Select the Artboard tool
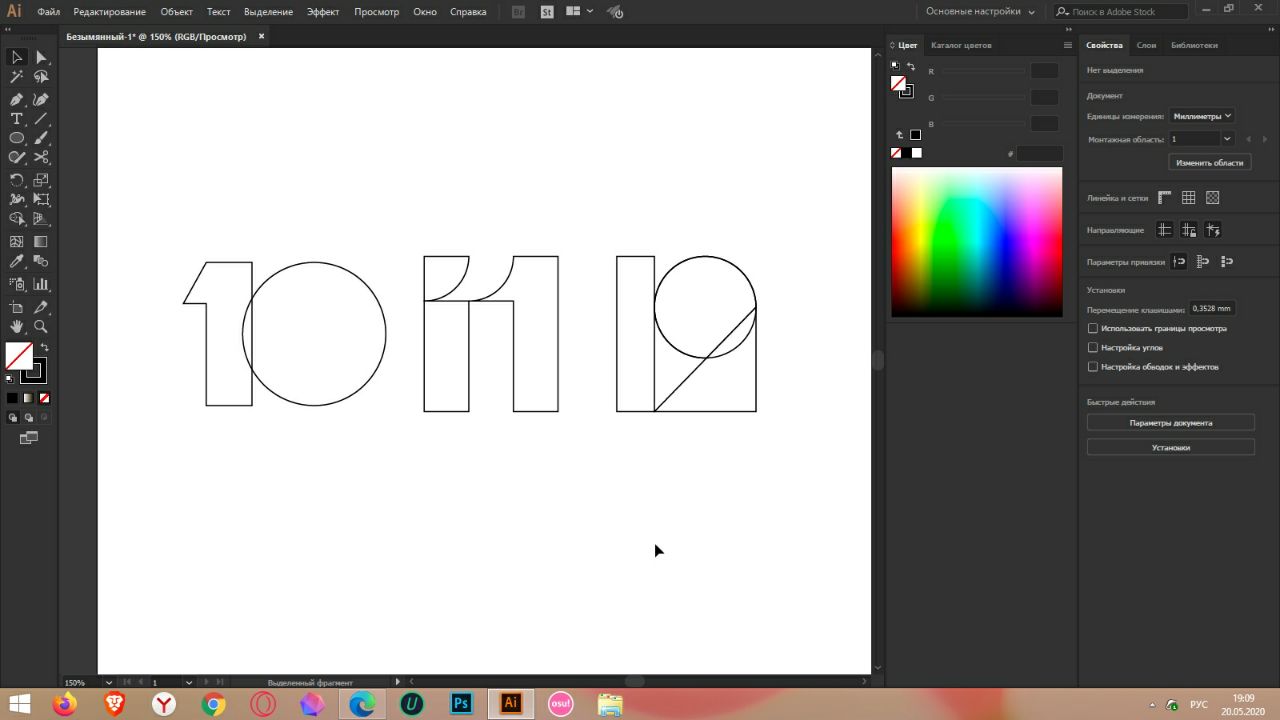The width and height of the screenshot is (1280, 720). tap(17, 308)
